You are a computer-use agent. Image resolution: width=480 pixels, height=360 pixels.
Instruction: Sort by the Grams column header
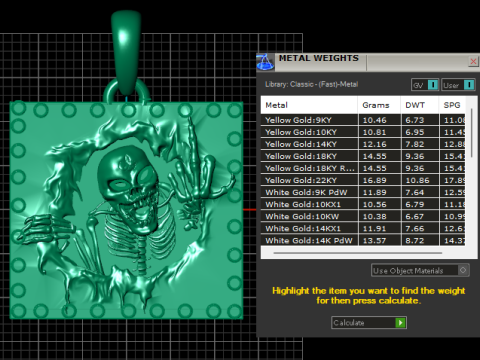(379, 105)
